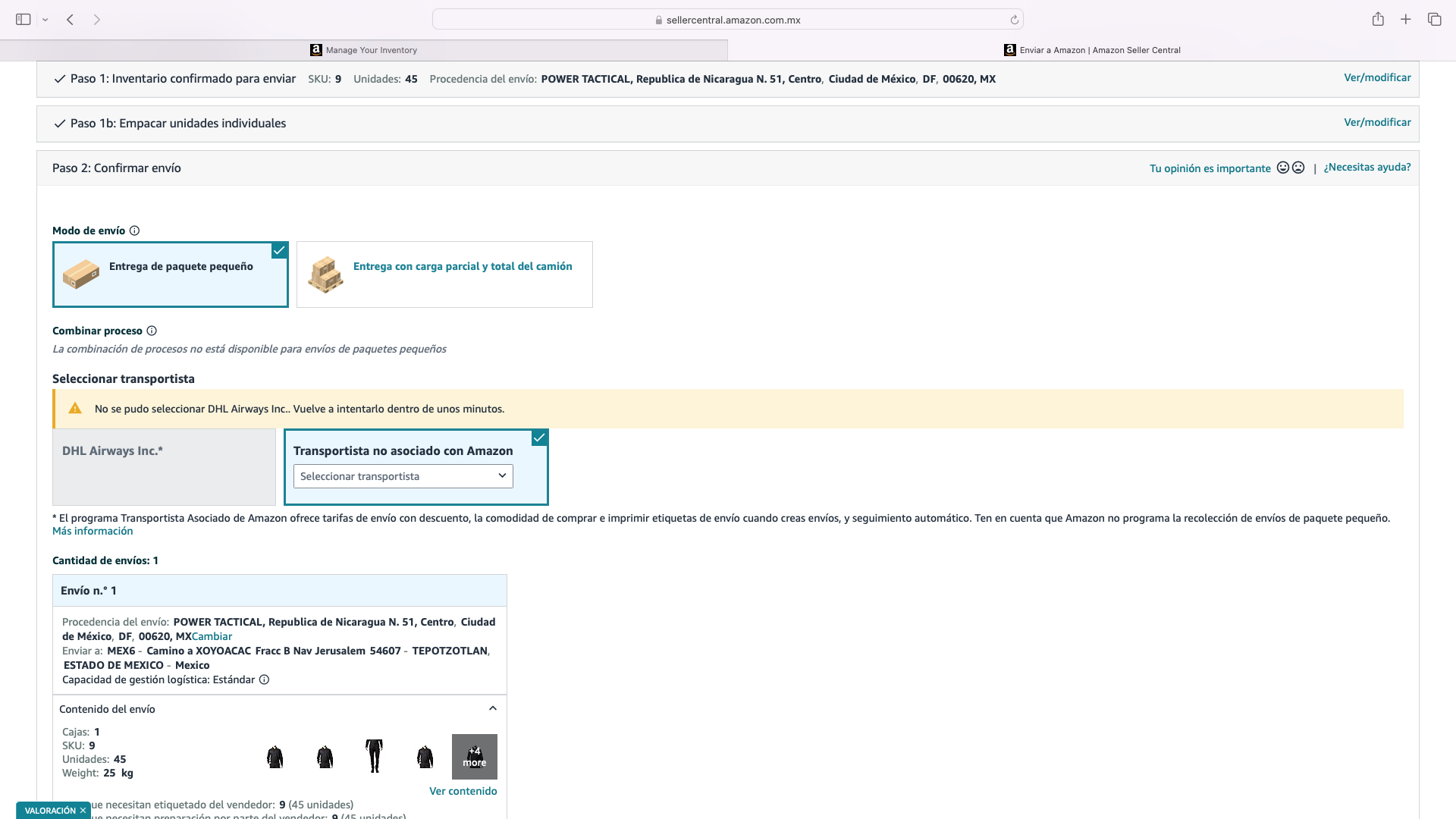Viewport: 1456px width, 819px height.
Task: Open the sidebar options chevron
Action: 45,20
